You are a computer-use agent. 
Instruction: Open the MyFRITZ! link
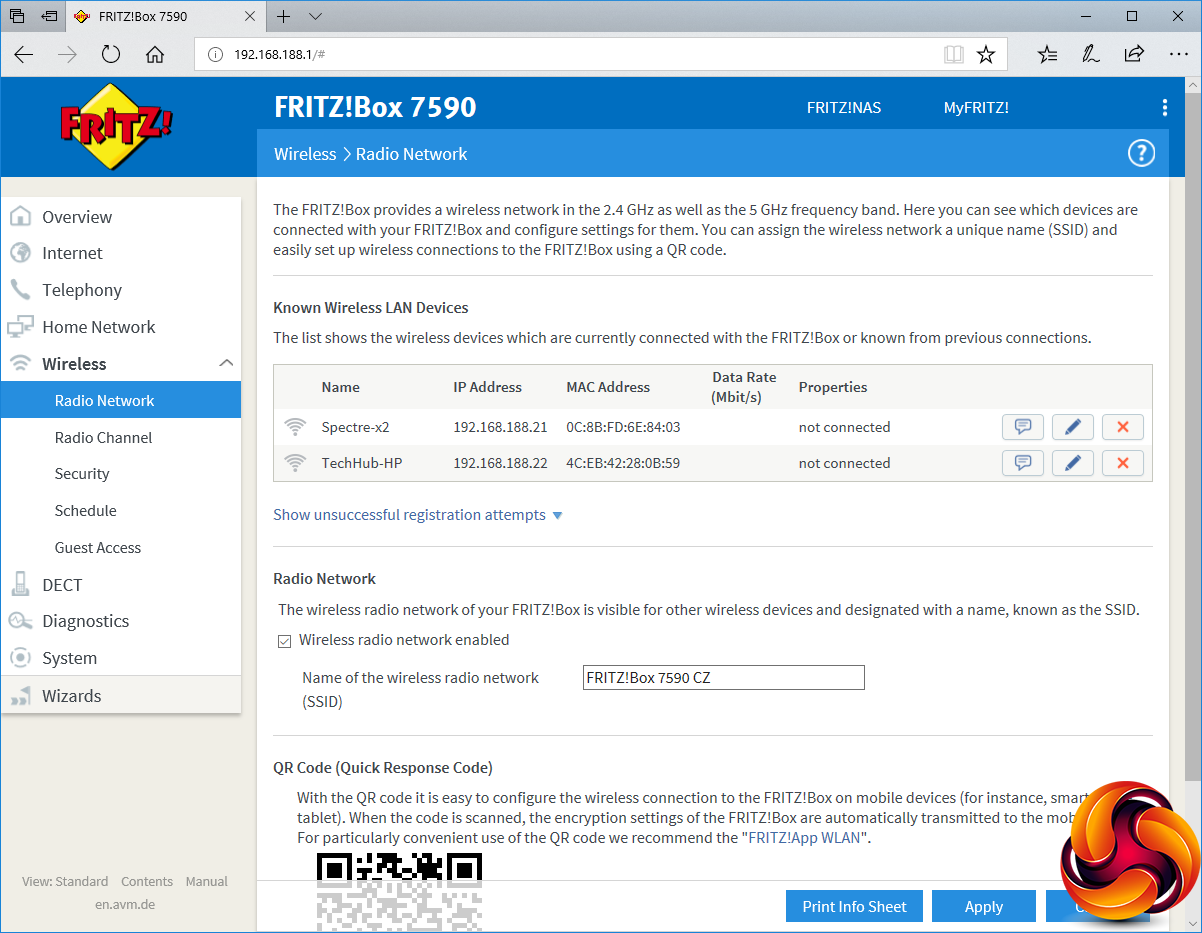(x=976, y=108)
